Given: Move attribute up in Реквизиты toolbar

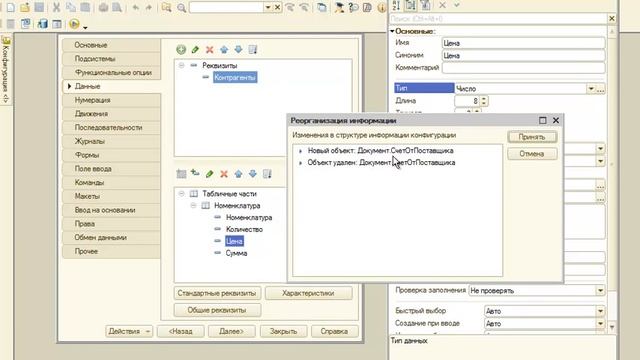Looking at the screenshot, I should tap(224, 49).
